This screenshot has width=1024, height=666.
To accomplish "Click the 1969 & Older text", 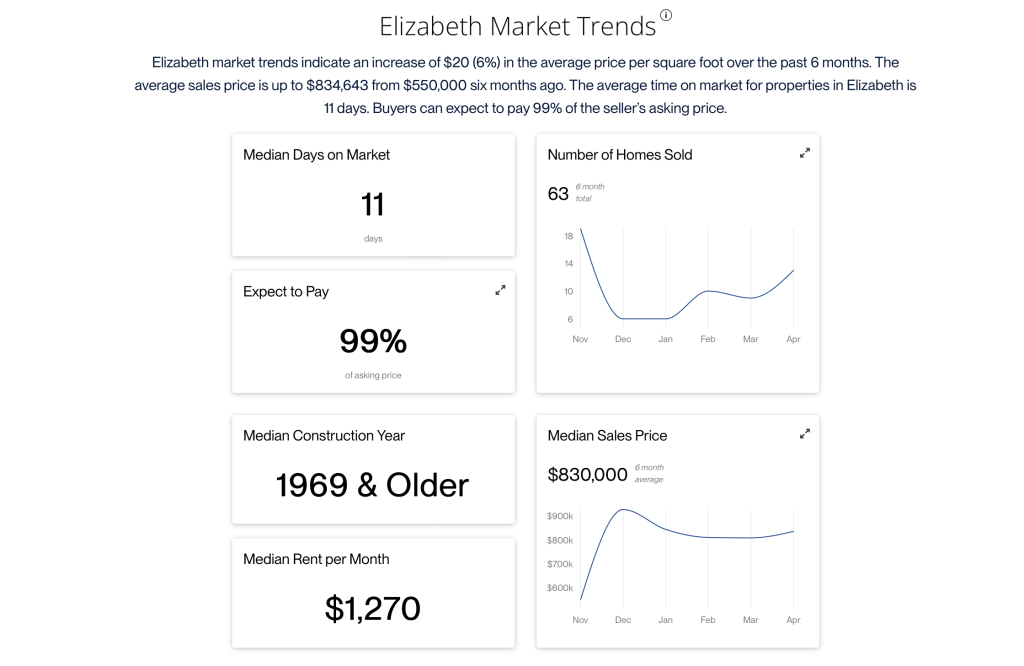I will (x=372, y=485).
